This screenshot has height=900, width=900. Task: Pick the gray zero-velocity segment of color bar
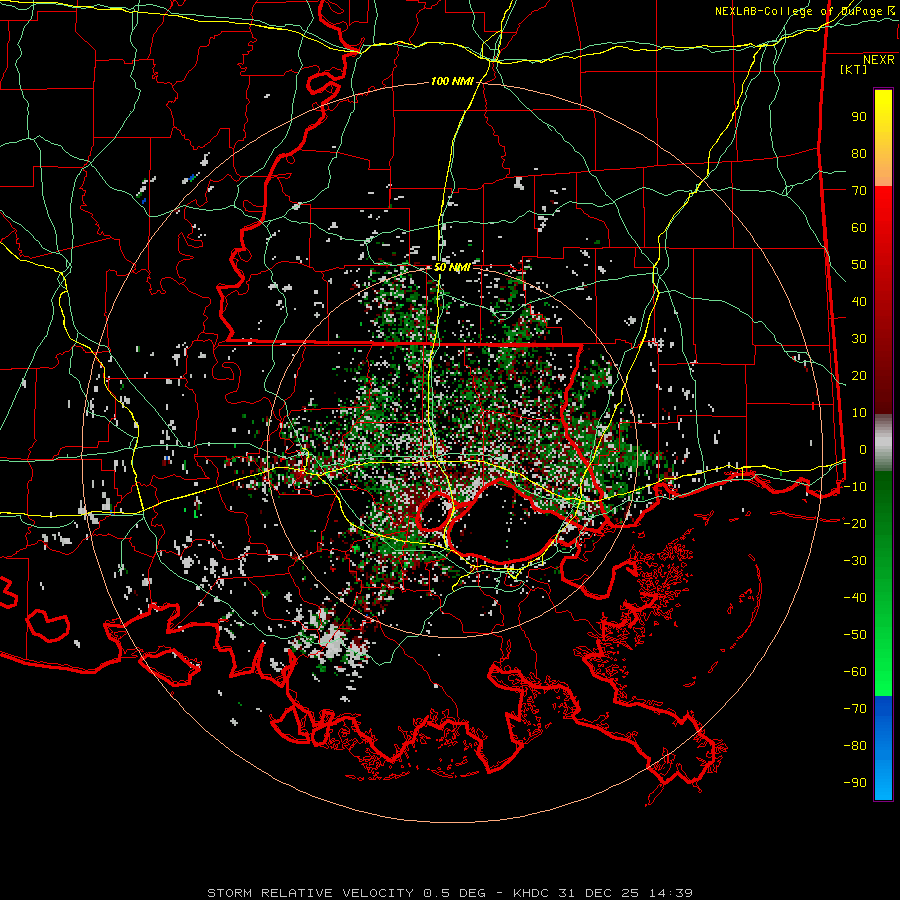(x=883, y=443)
